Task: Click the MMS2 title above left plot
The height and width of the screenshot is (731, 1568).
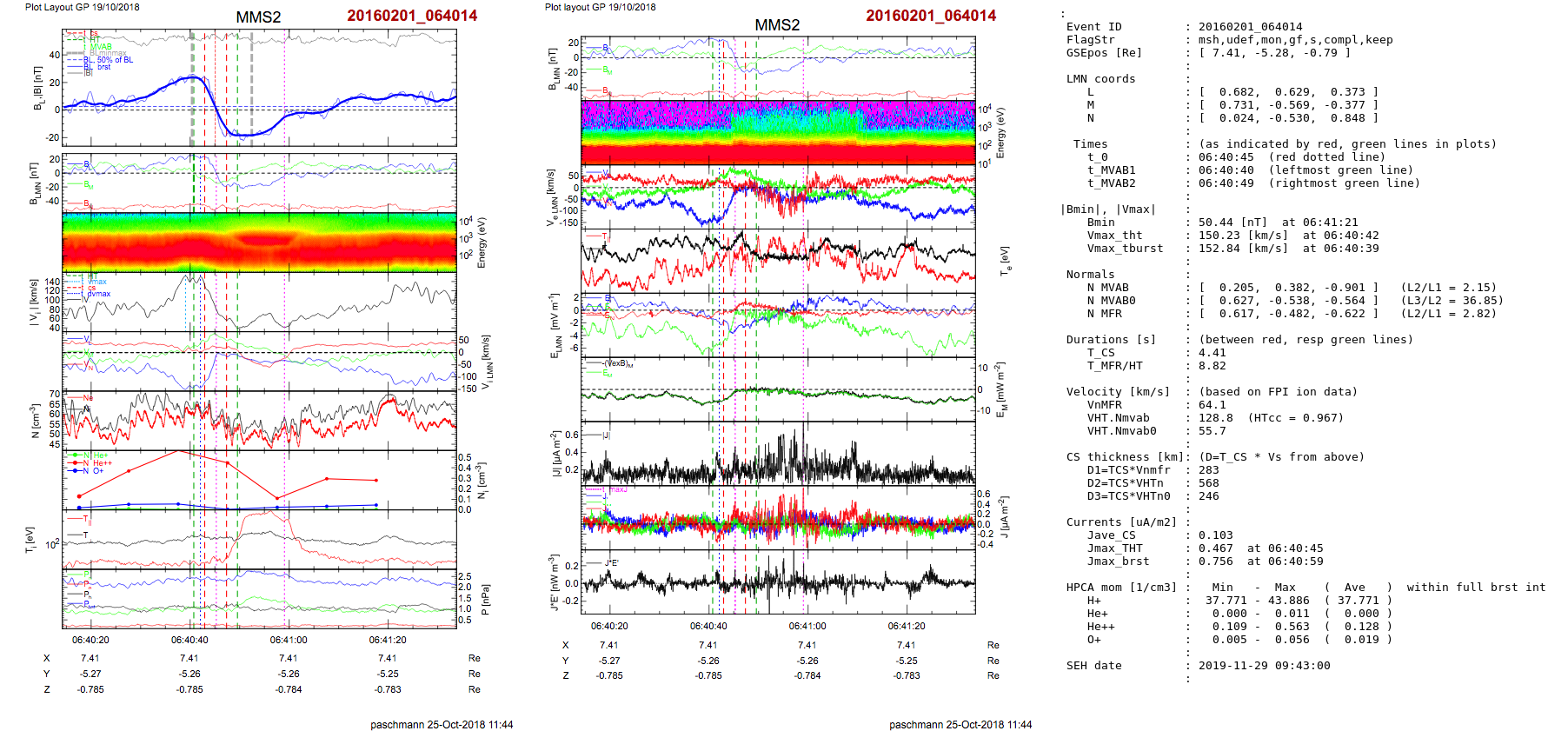Action: coord(258,17)
